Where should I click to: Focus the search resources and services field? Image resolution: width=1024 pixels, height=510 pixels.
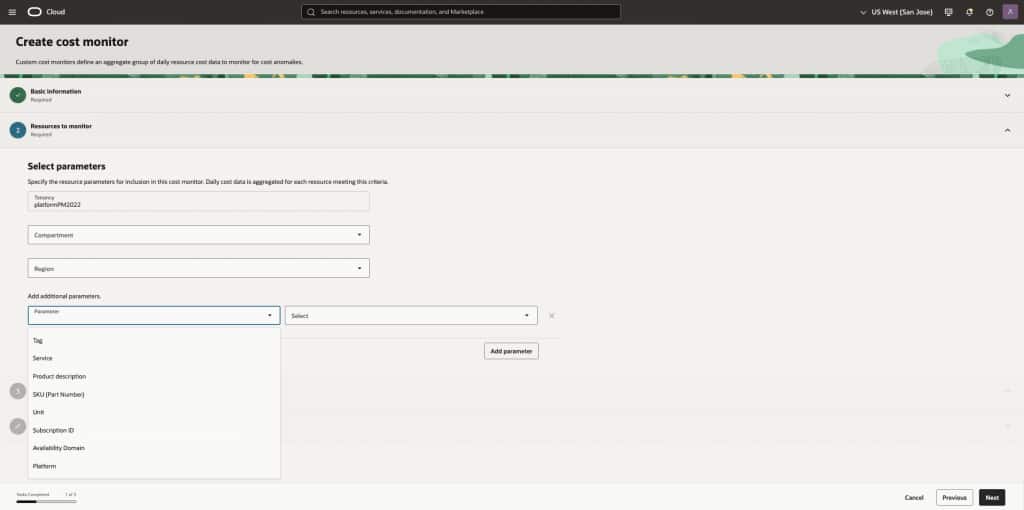tap(460, 12)
